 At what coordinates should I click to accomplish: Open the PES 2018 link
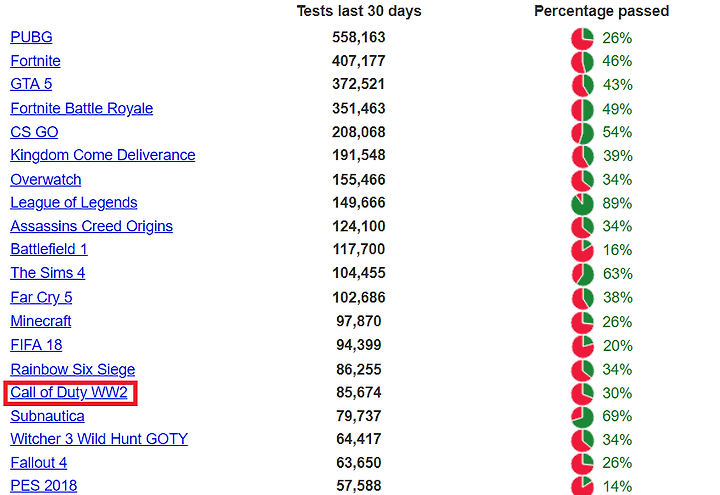[x=44, y=486]
